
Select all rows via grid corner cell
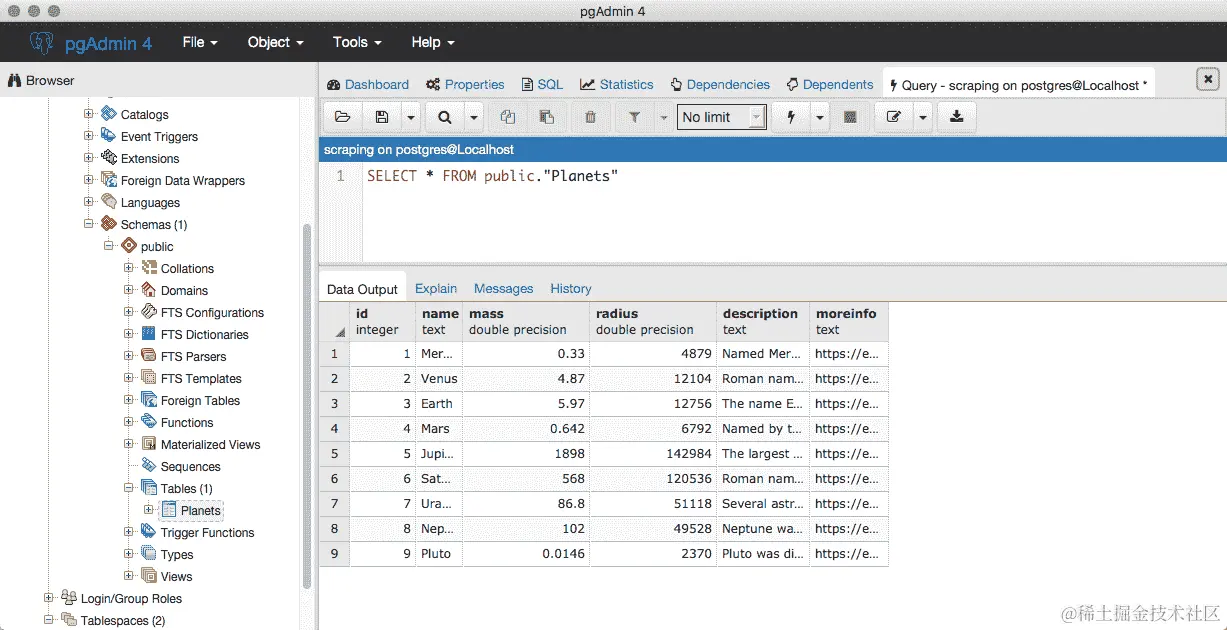point(335,322)
